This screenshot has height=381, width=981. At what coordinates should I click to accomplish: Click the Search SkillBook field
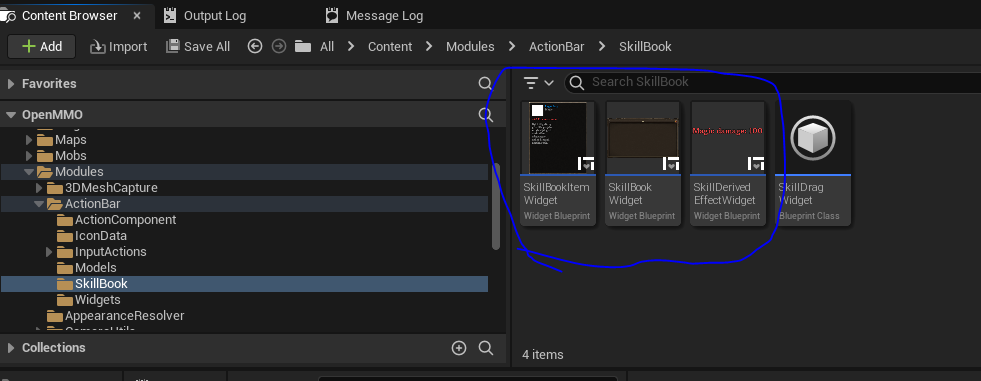(773, 82)
